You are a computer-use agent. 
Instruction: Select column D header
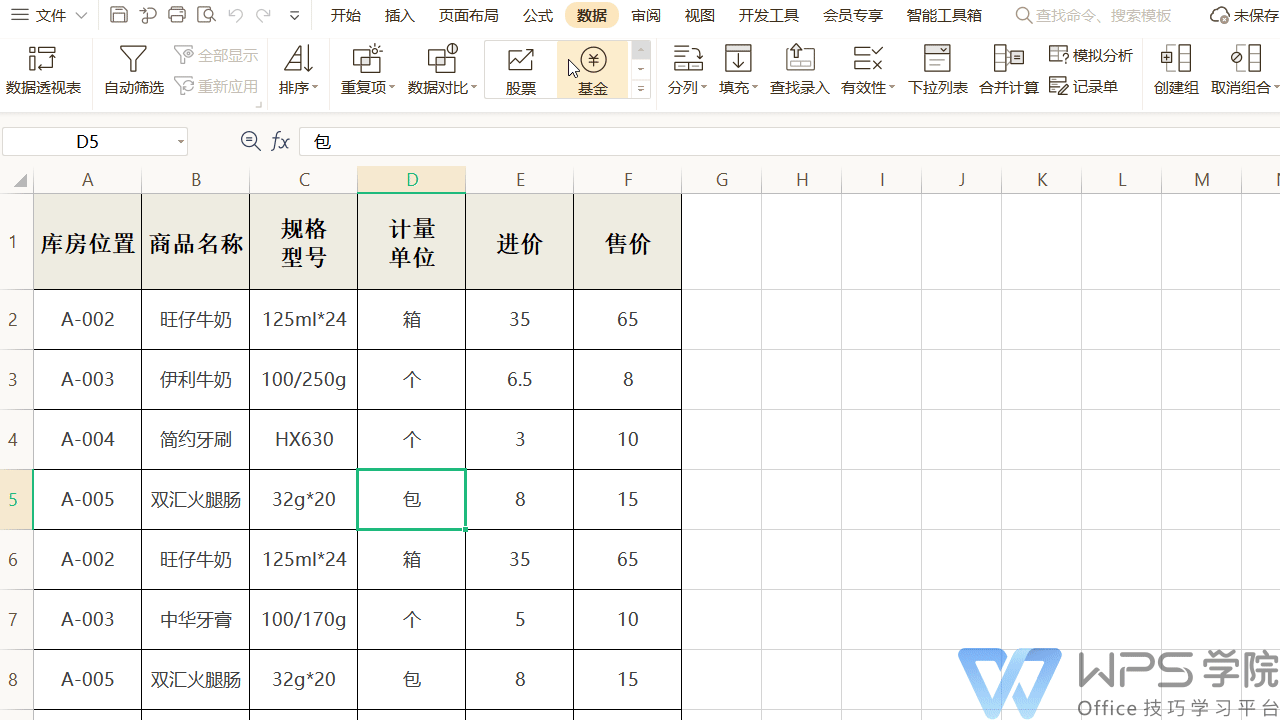click(x=412, y=180)
